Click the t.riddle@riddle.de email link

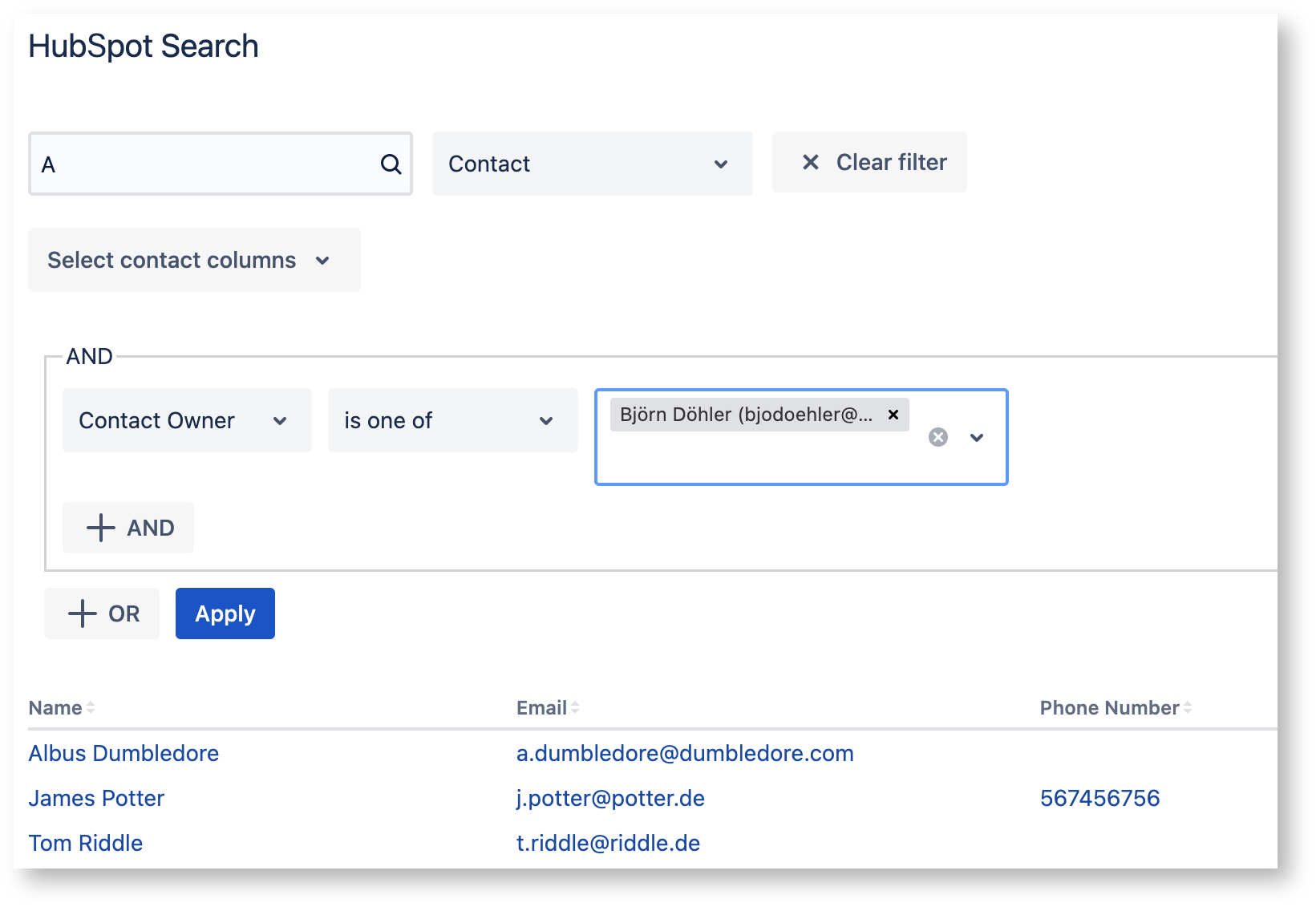608,843
